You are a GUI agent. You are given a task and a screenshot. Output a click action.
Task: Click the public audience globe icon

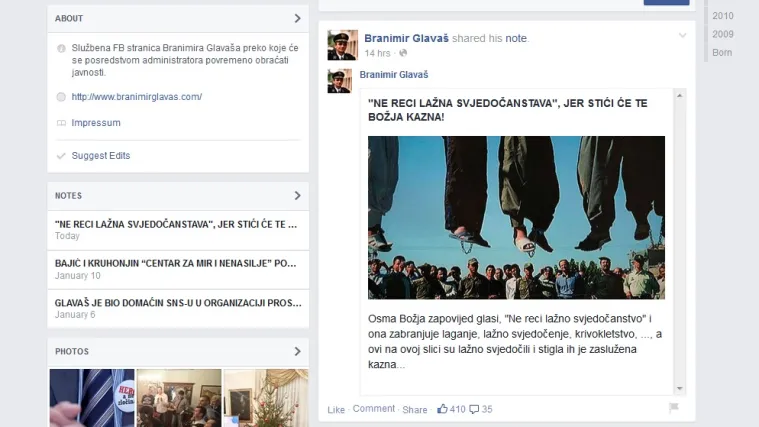[x=403, y=53]
